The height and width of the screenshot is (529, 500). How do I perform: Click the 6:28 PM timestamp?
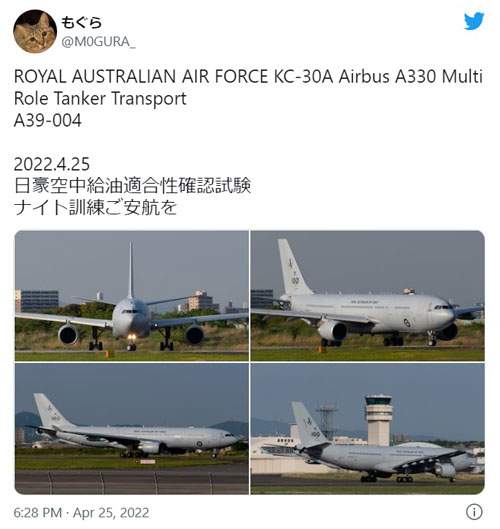(x=38, y=513)
